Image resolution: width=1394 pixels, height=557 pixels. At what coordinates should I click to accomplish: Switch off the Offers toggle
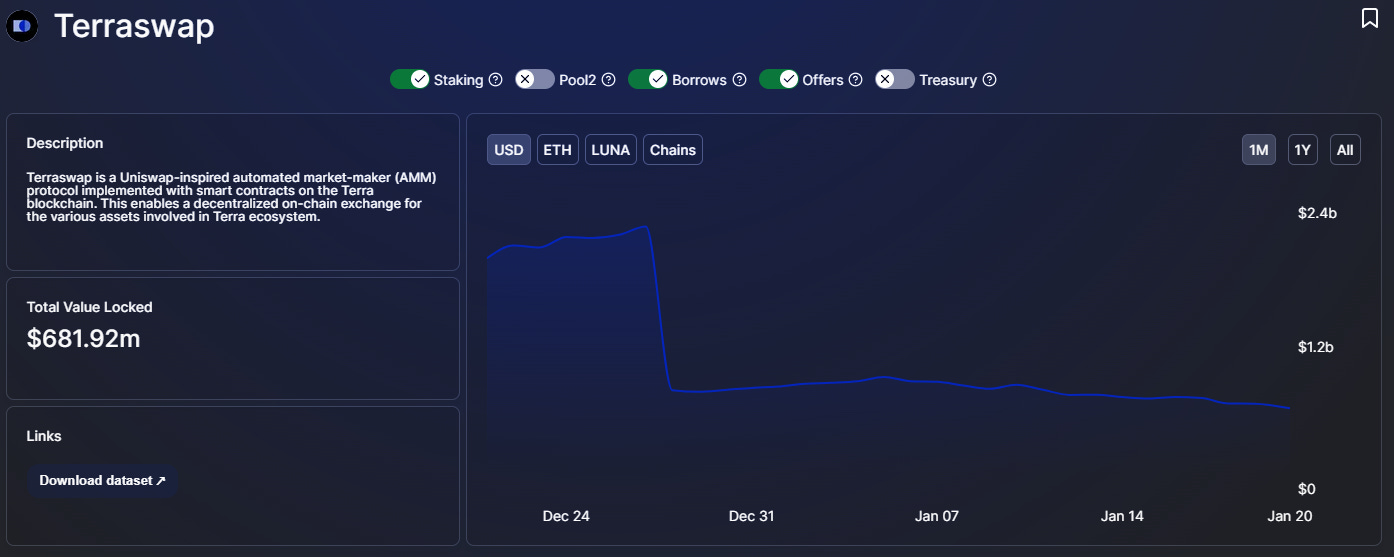tap(779, 79)
